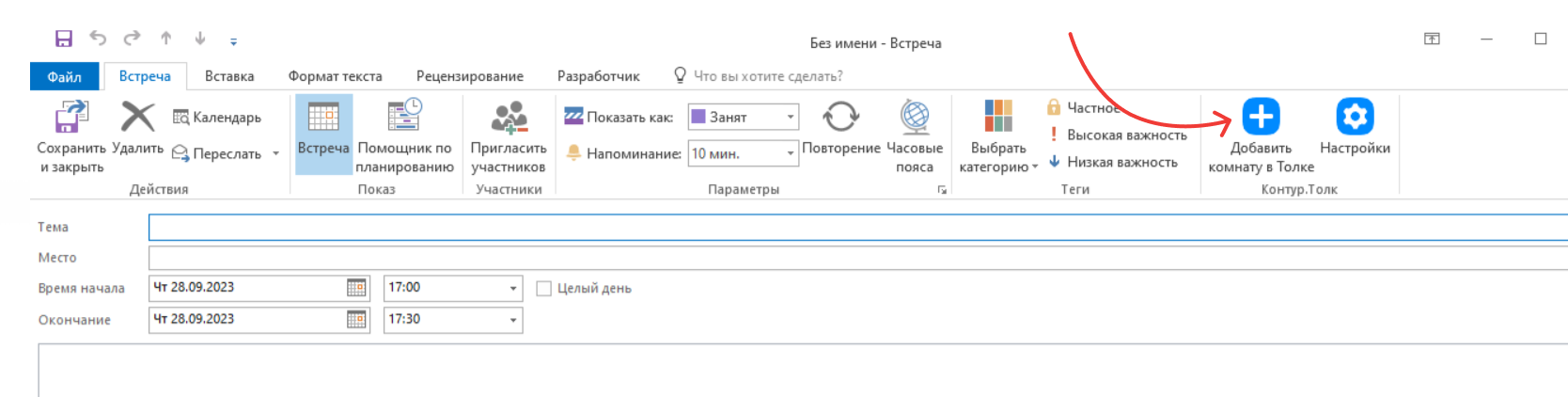This screenshot has width=1568, height=397.
Task: Click the Удалить cross icon
Action: (x=137, y=117)
